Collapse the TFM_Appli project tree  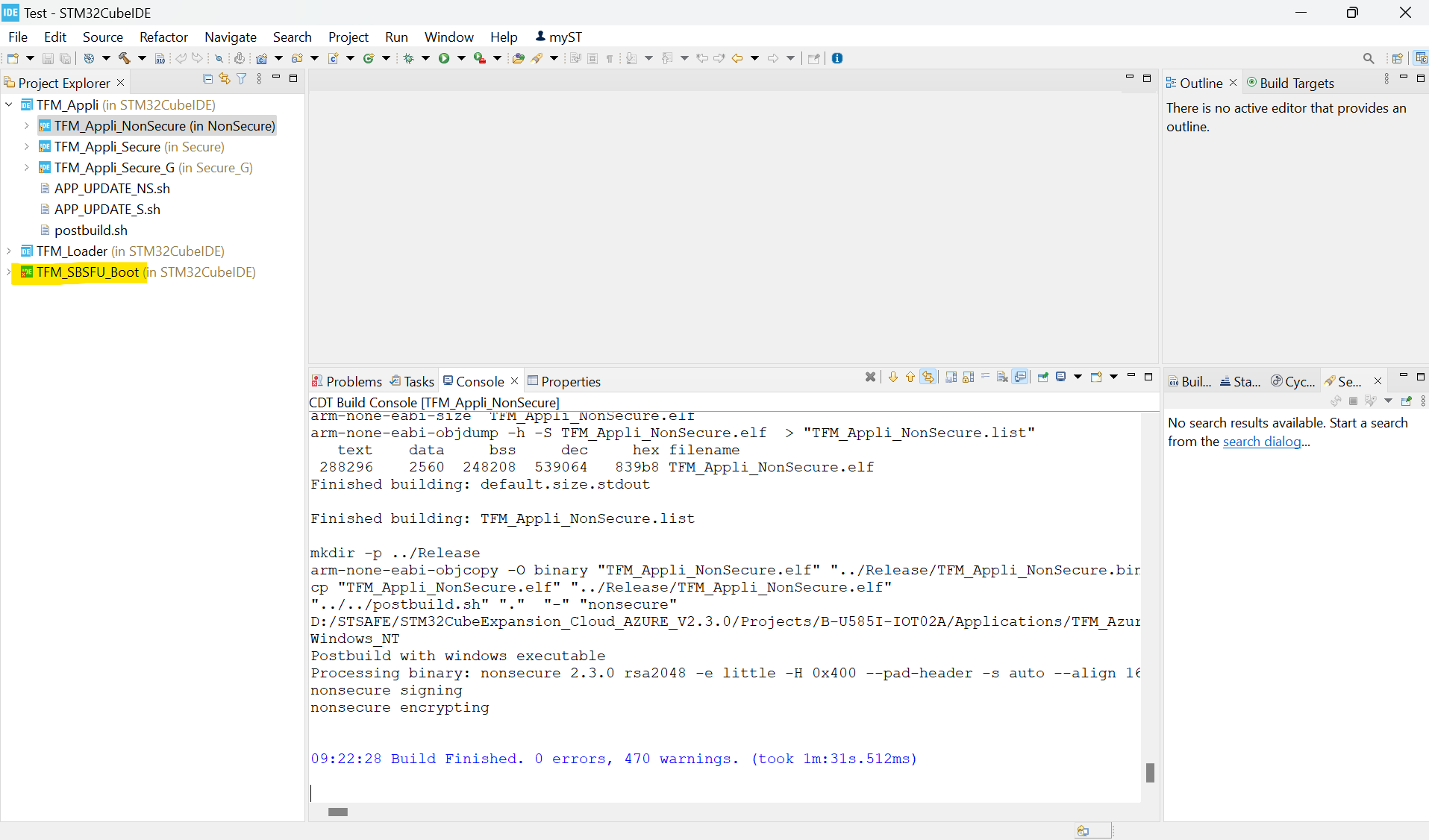click(x=8, y=104)
